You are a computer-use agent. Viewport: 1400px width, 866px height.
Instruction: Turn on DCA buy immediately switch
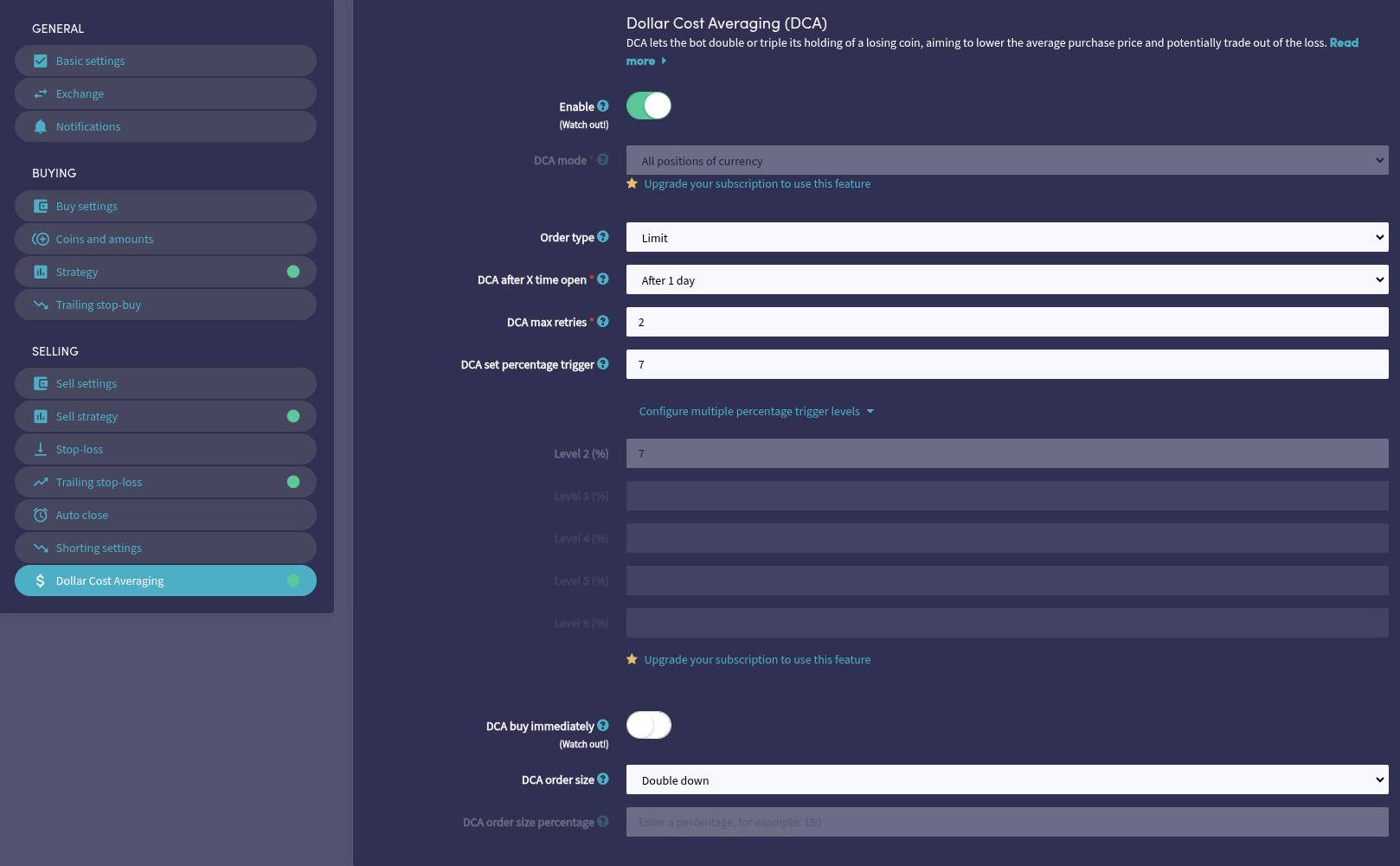point(649,726)
